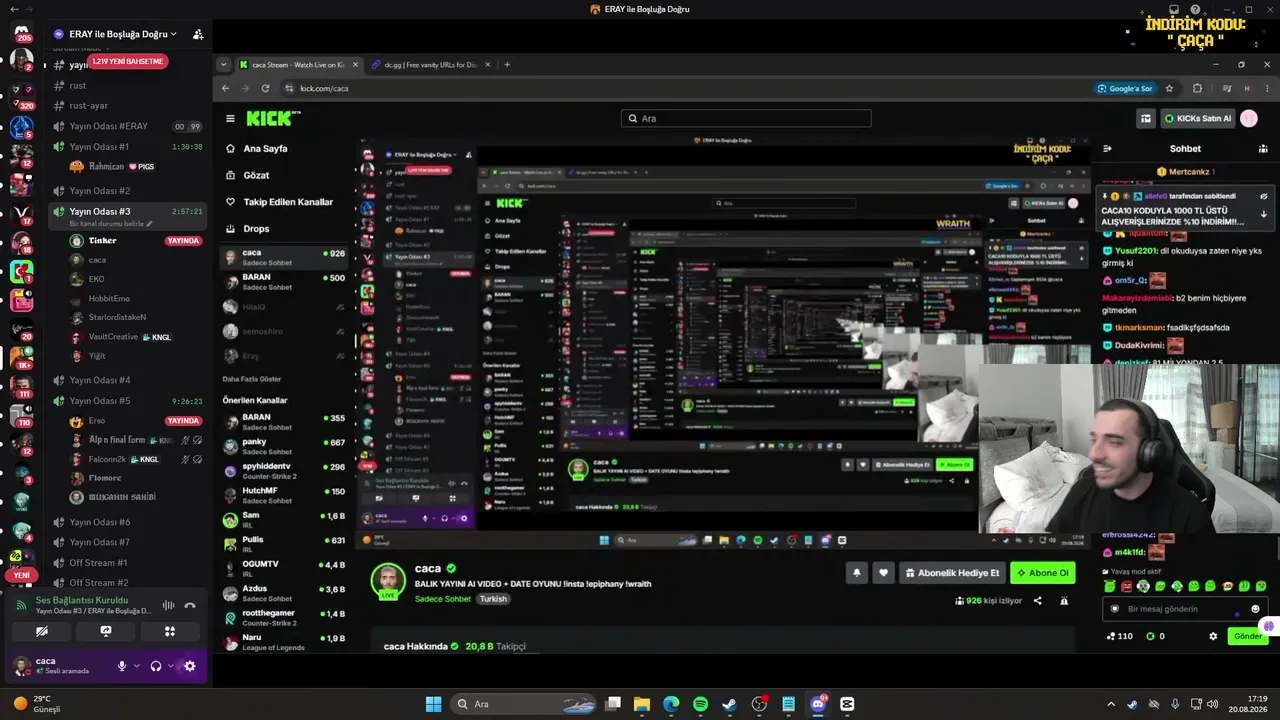Toggle follow heart for caca channel

883,573
